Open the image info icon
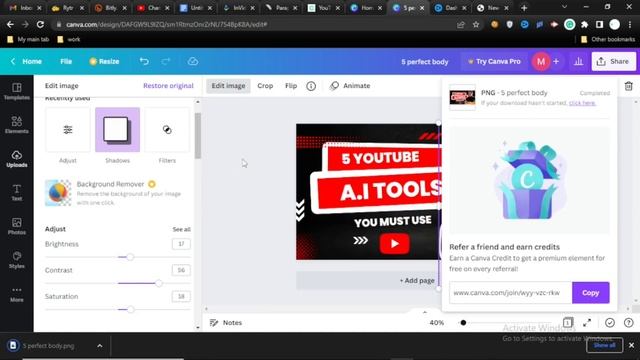 pos(311,86)
